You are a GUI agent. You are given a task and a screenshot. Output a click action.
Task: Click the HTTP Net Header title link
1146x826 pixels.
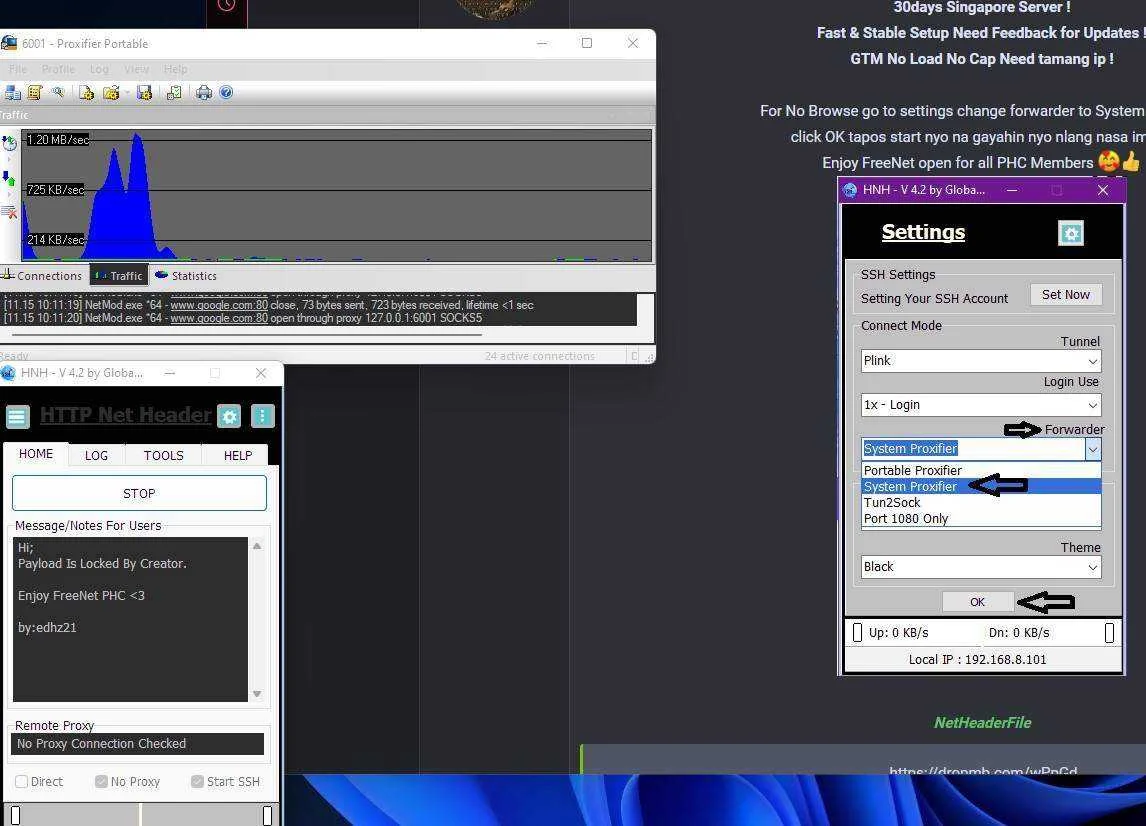coord(126,415)
